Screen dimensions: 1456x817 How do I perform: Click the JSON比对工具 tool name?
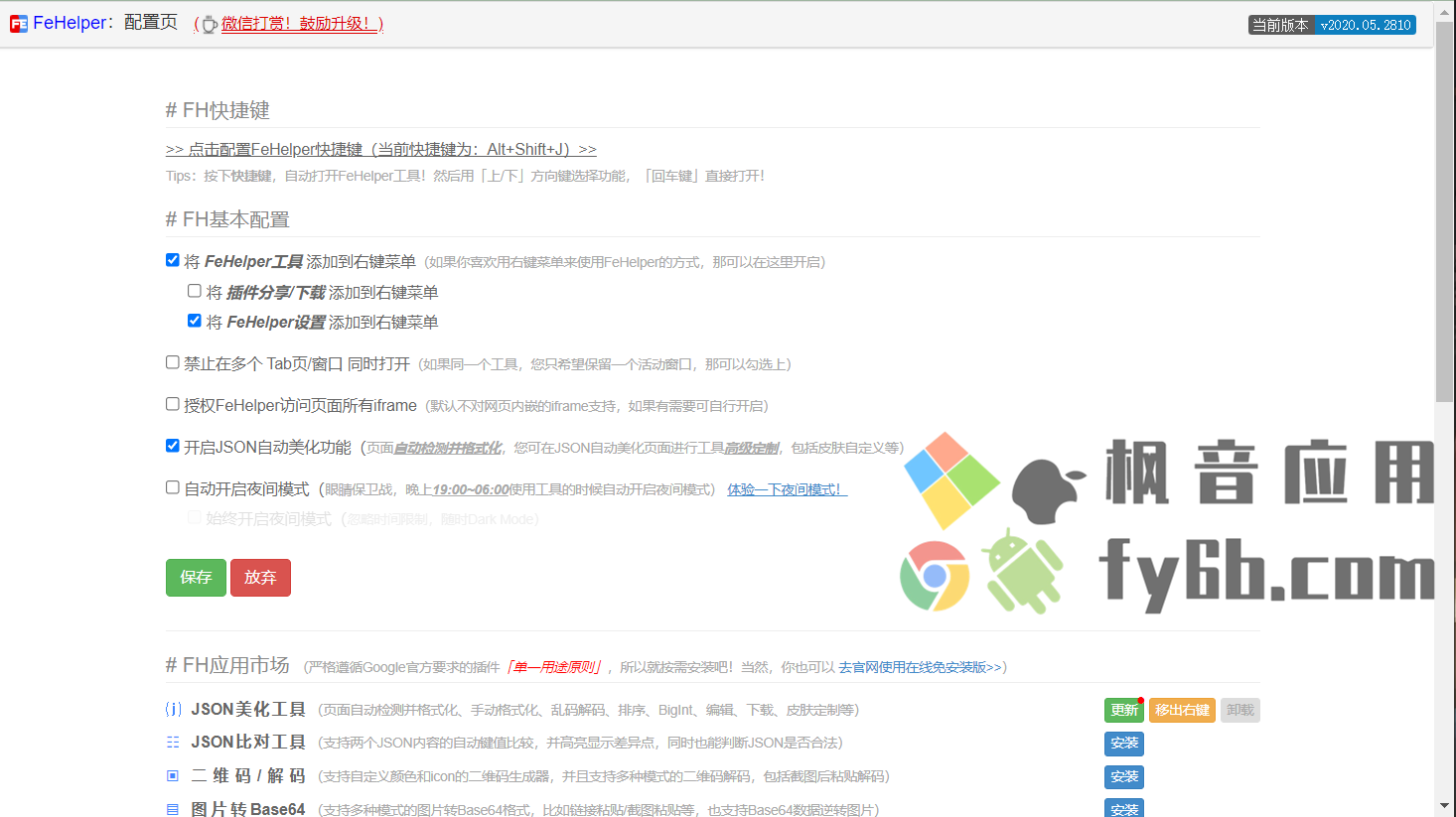(248, 742)
